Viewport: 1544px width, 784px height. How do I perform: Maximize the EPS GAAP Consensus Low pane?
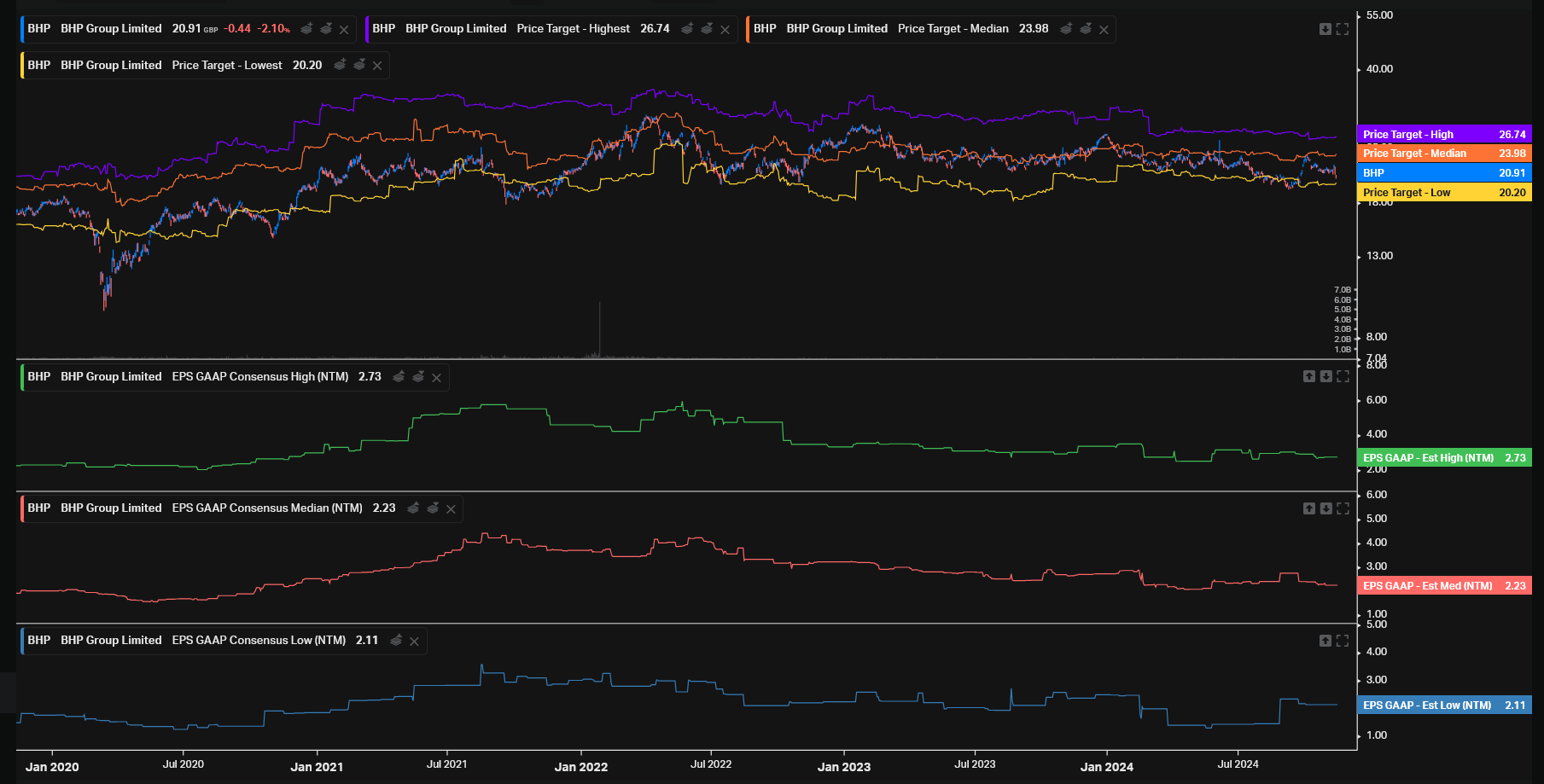1343,641
